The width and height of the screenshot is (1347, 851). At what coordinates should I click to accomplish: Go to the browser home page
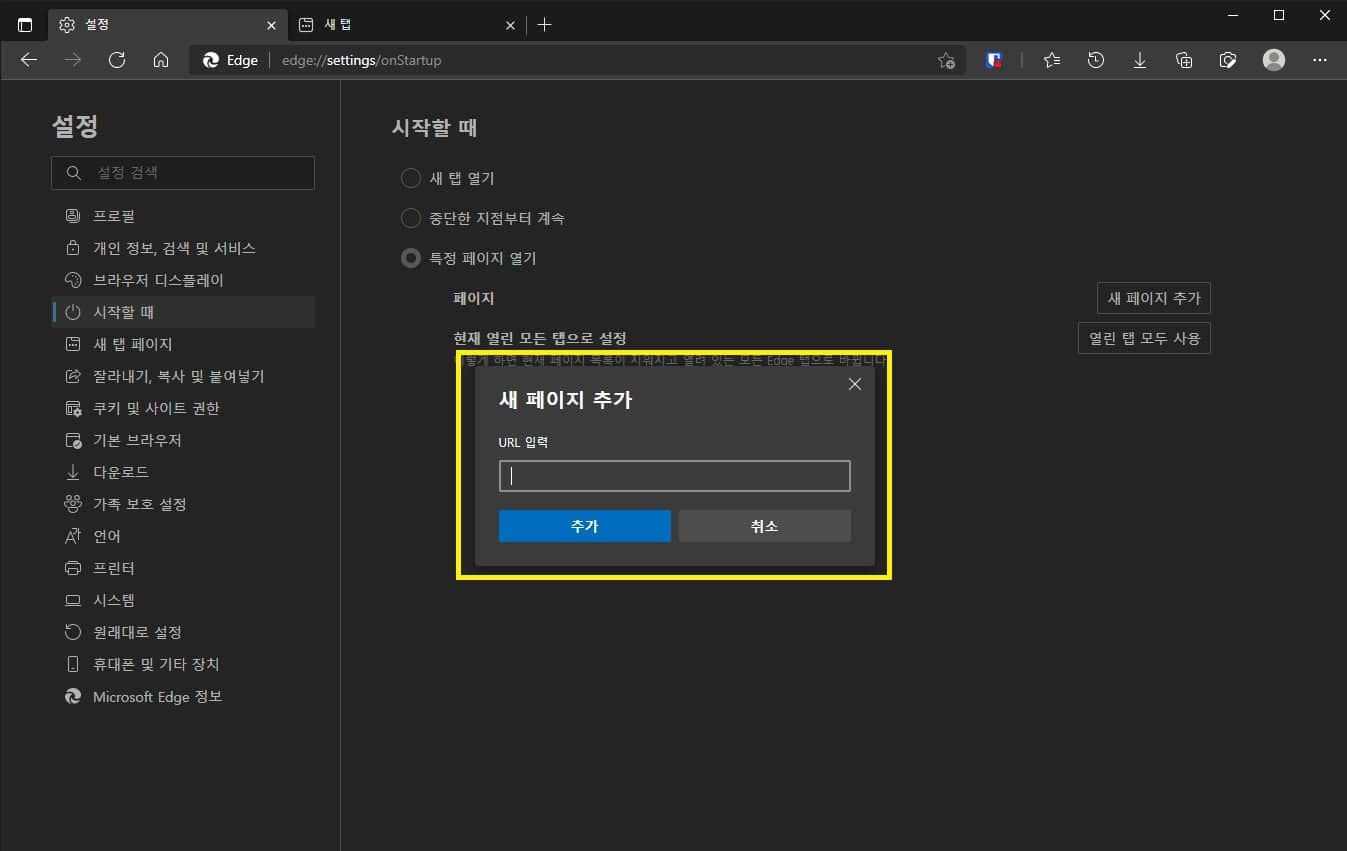[162, 60]
